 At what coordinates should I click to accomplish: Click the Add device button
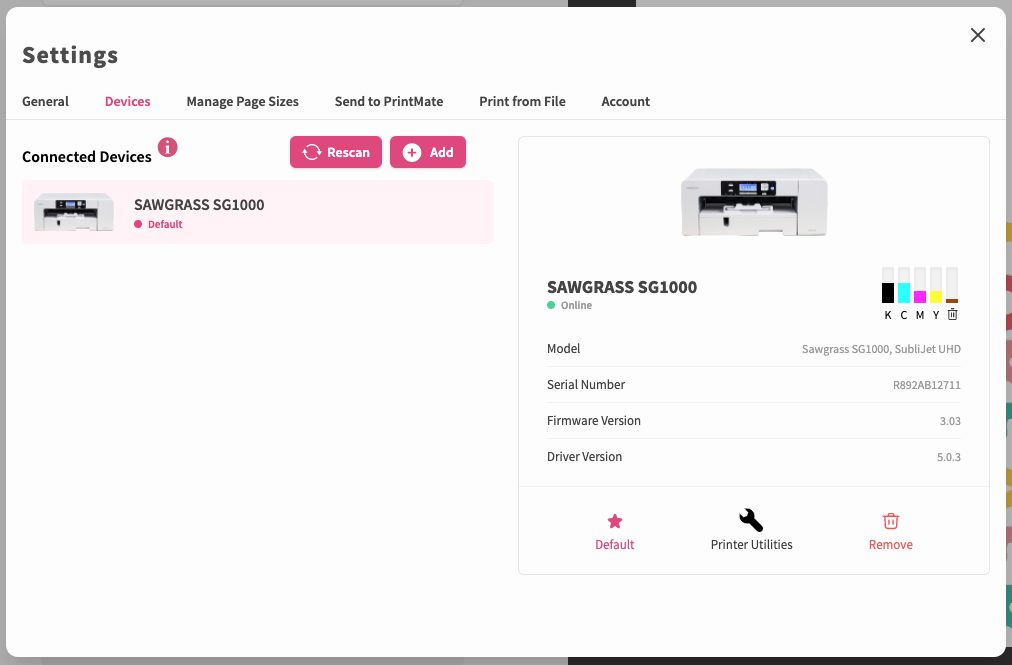pyautogui.click(x=428, y=152)
